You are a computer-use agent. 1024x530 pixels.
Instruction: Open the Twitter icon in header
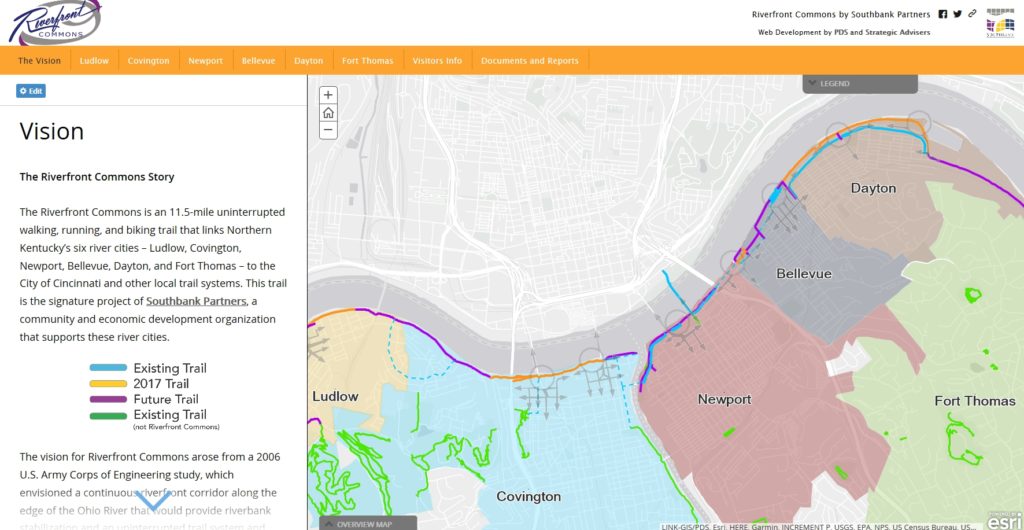tap(957, 14)
